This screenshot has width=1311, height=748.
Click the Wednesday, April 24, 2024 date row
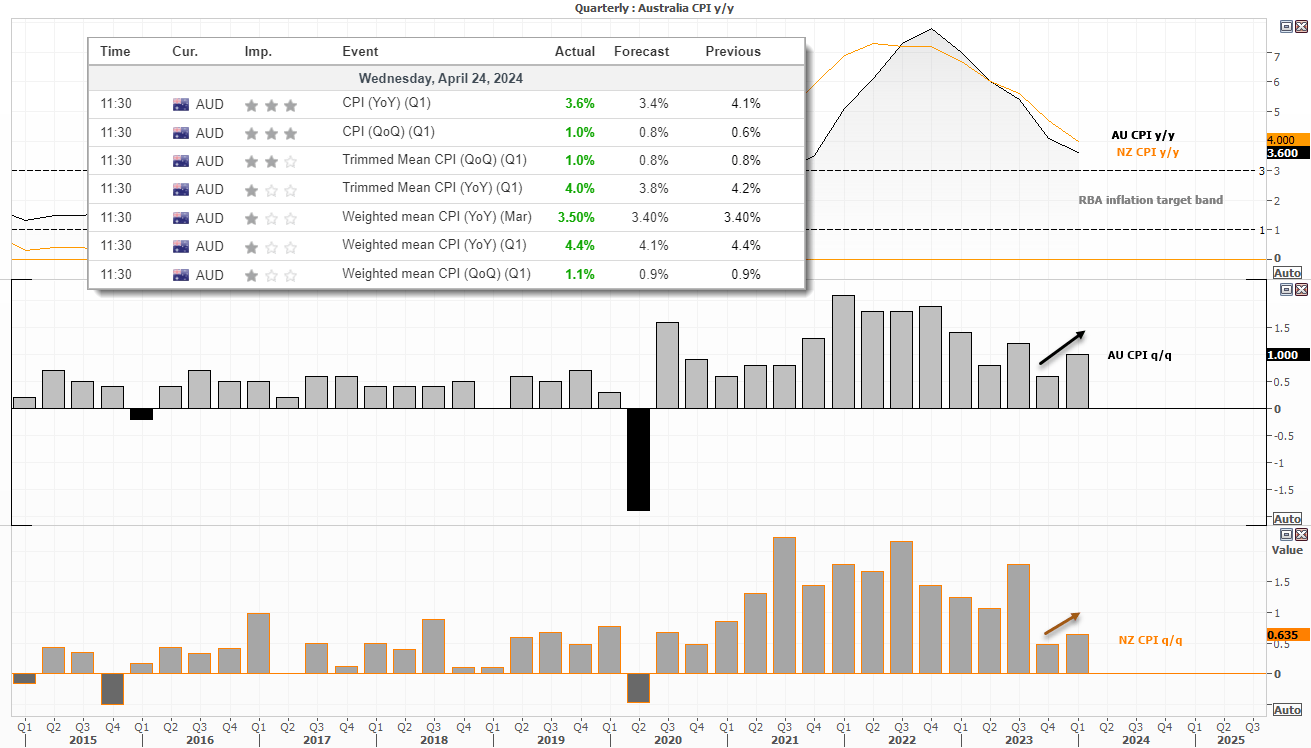[x=446, y=78]
